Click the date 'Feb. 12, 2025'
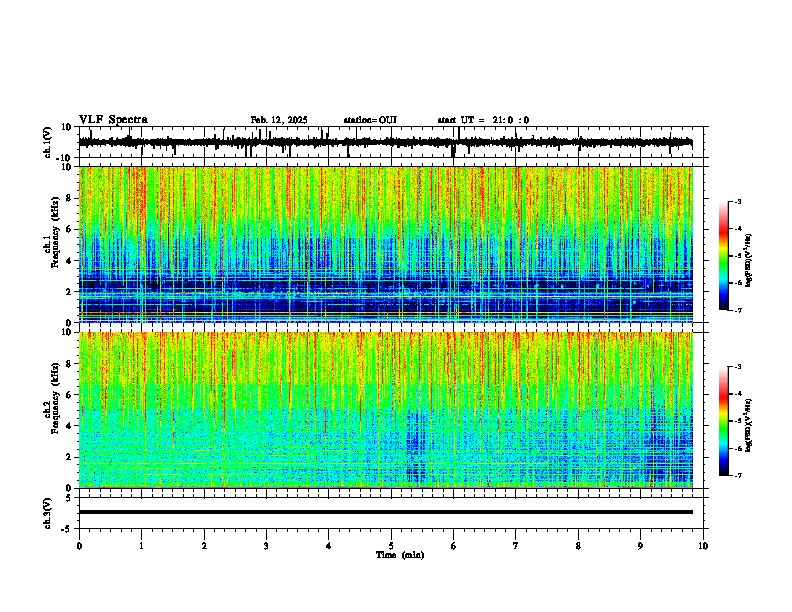The image size is (792, 612). (x=279, y=120)
